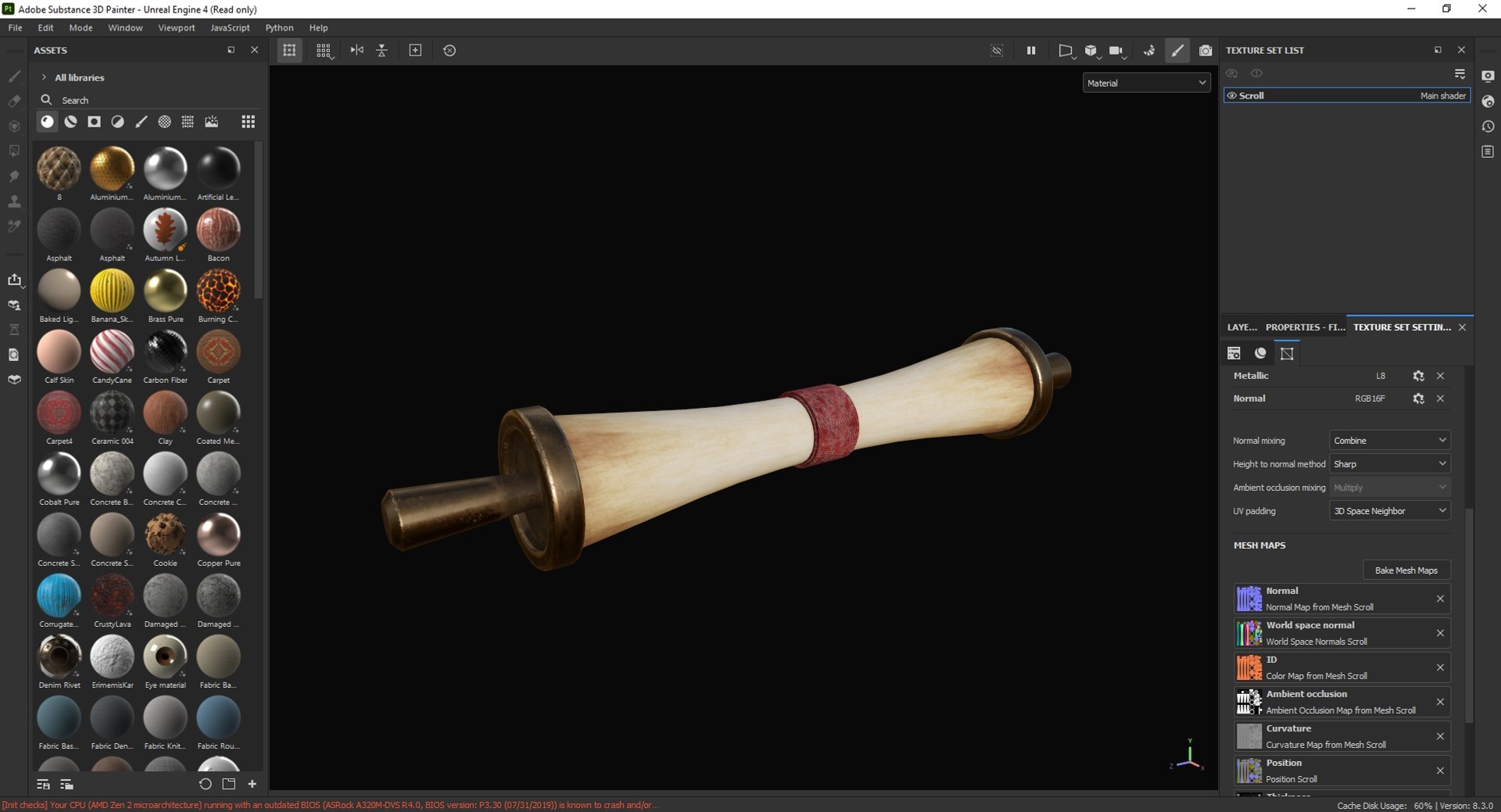This screenshot has width=1501, height=812.
Task: Remove the Normal channel
Action: point(1440,399)
